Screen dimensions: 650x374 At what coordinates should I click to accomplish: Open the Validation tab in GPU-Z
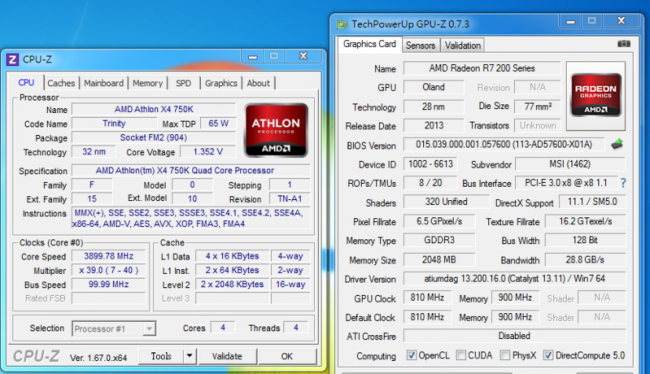pyautogui.click(x=463, y=45)
